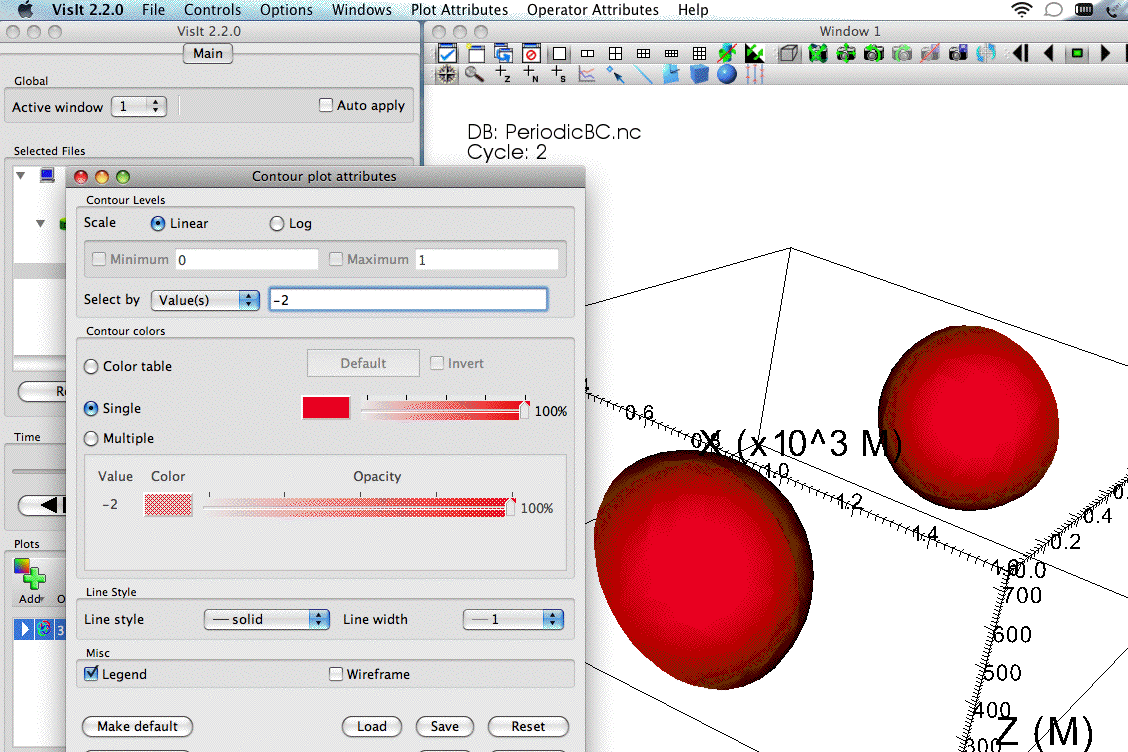1128x752 pixels.
Task: Click the Add plot icon
Action: click(30, 575)
